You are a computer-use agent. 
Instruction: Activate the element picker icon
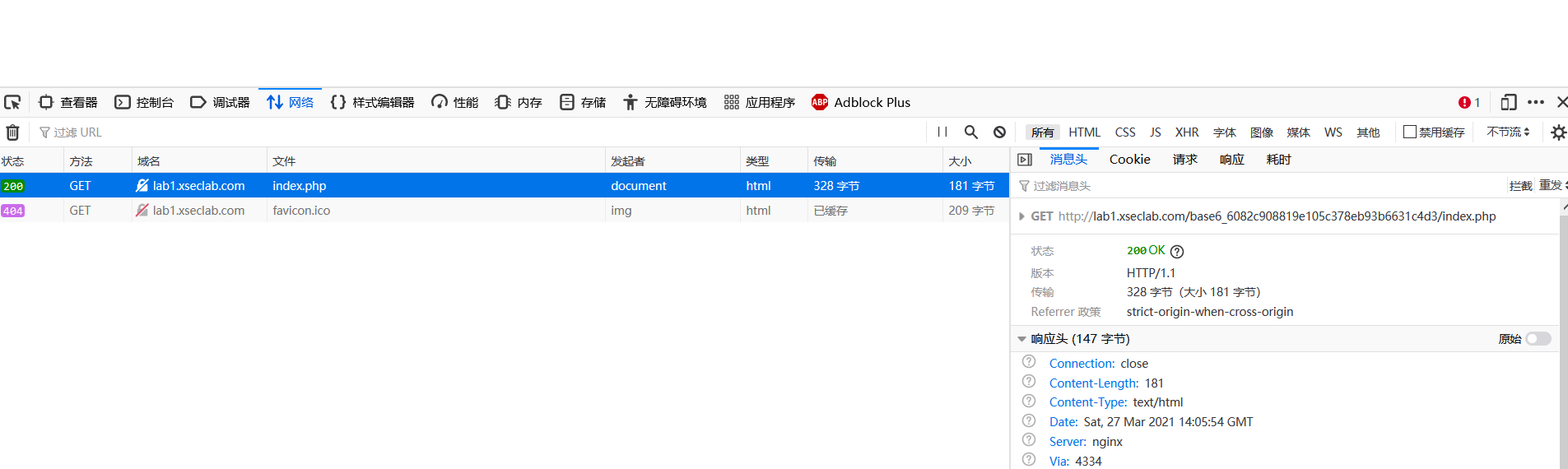click(12, 102)
